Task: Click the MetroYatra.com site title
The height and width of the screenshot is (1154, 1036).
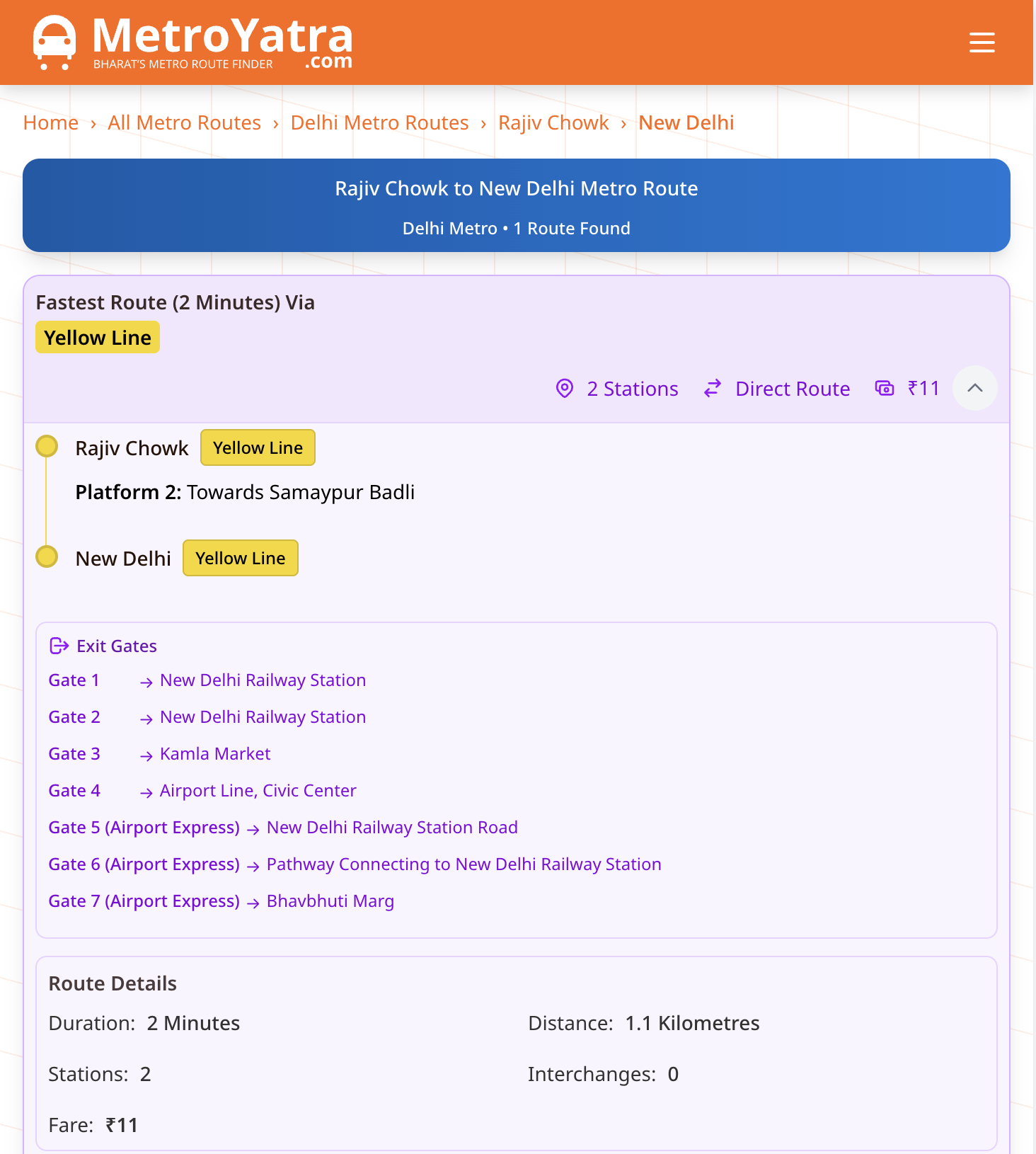Action: click(x=223, y=42)
